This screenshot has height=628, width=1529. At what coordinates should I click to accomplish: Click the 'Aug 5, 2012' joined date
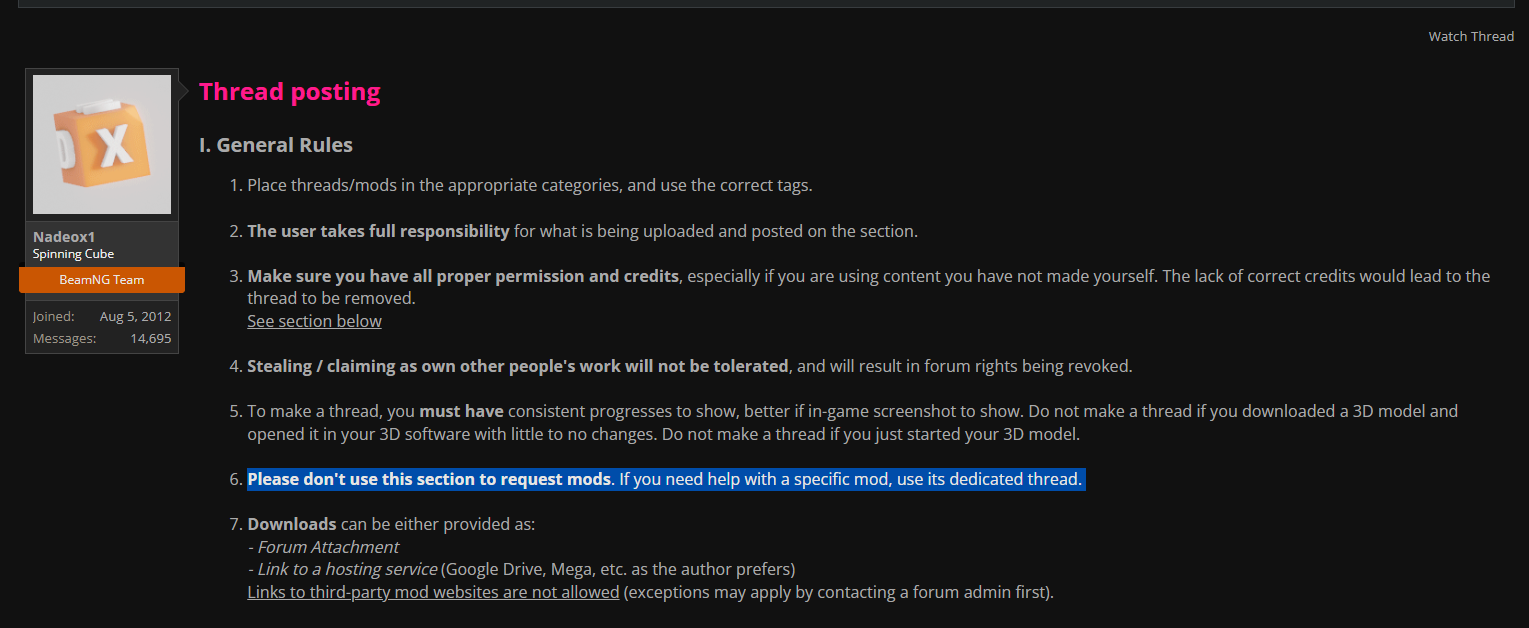[135, 316]
